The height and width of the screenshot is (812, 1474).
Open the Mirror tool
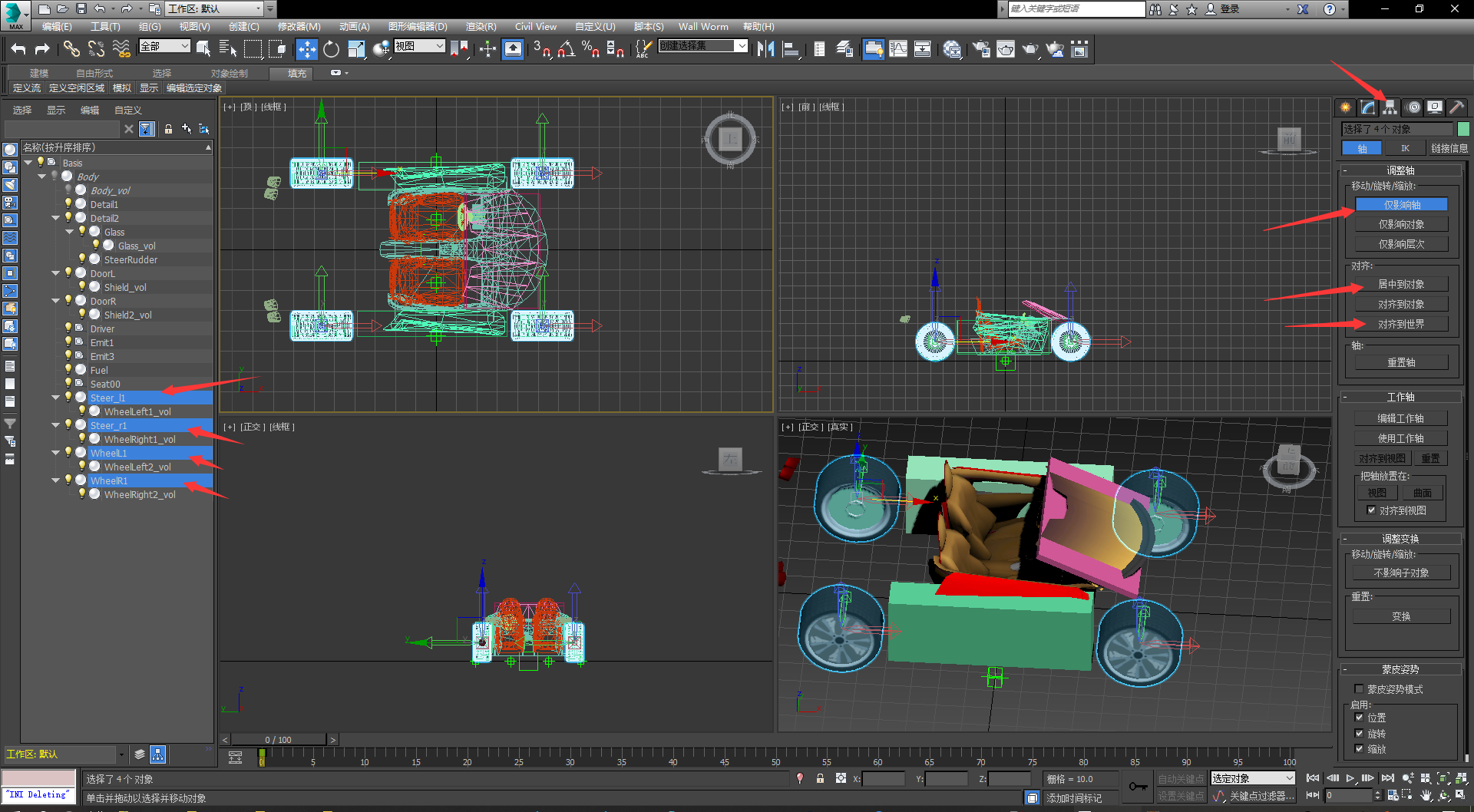[x=765, y=50]
